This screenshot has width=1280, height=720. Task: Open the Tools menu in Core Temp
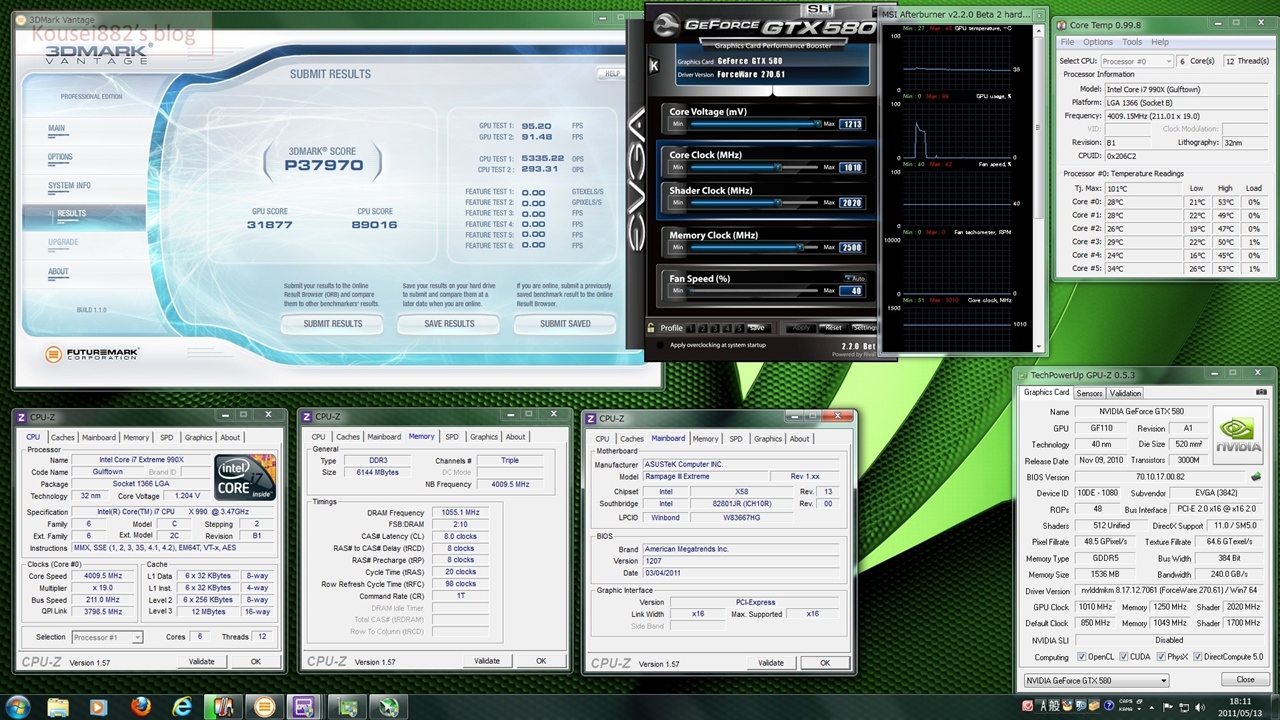(1132, 42)
